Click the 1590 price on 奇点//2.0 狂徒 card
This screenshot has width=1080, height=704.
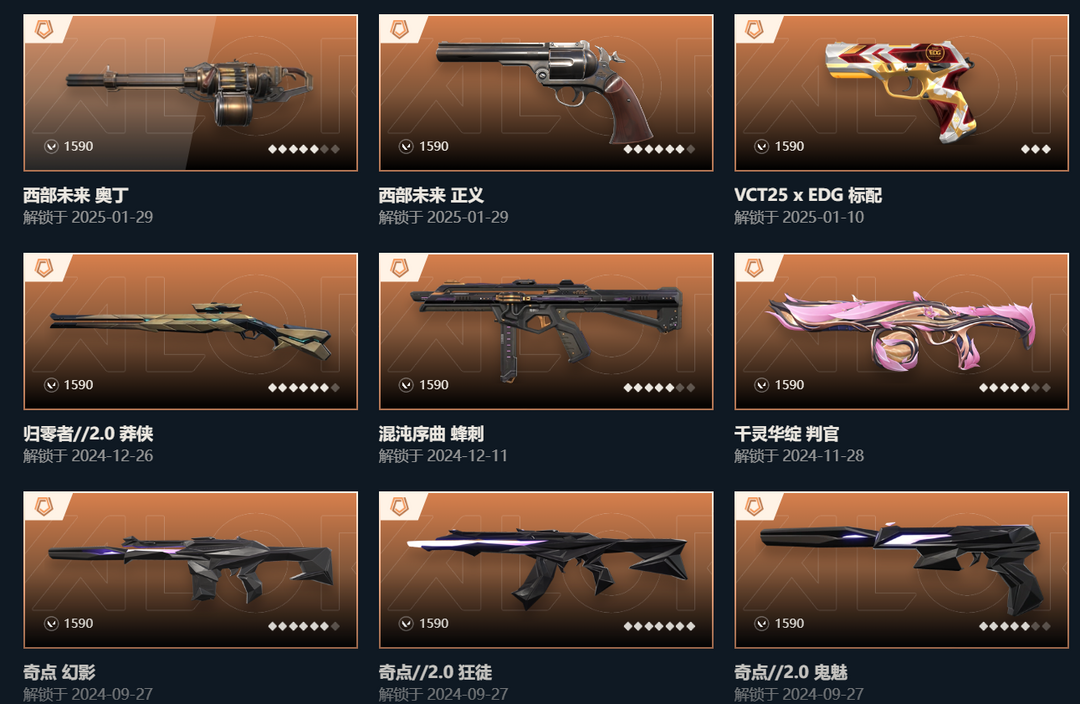[434, 623]
